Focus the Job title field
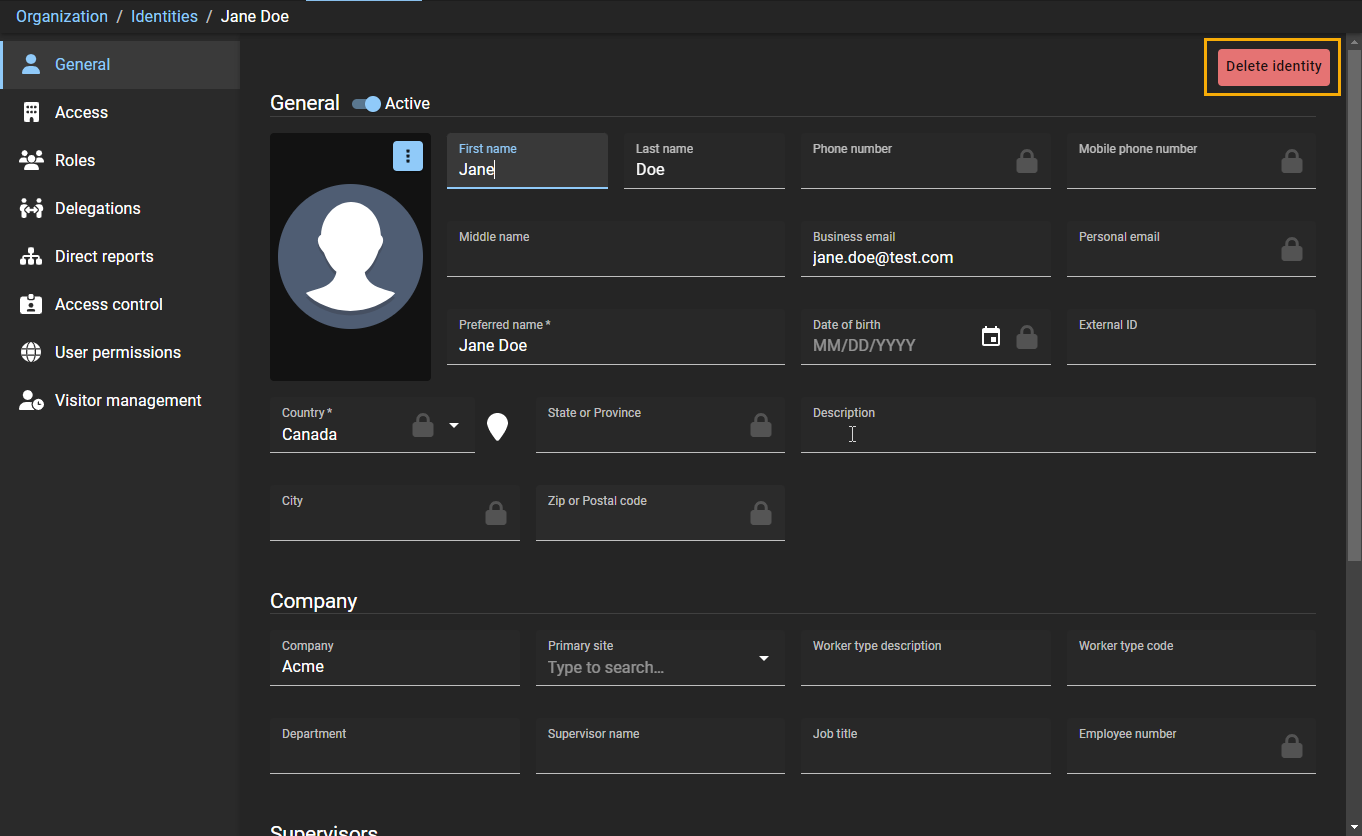 pyautogui.click(x=926, y=746)
